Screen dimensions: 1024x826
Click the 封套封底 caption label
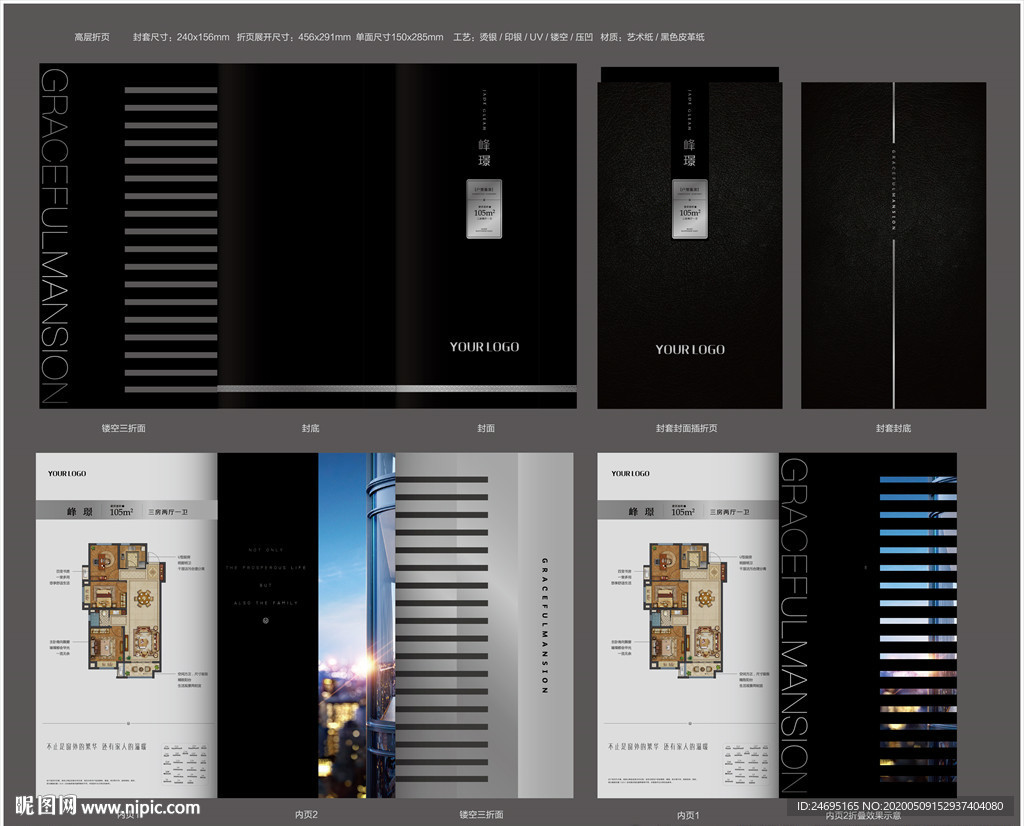(x=893, y=428)
